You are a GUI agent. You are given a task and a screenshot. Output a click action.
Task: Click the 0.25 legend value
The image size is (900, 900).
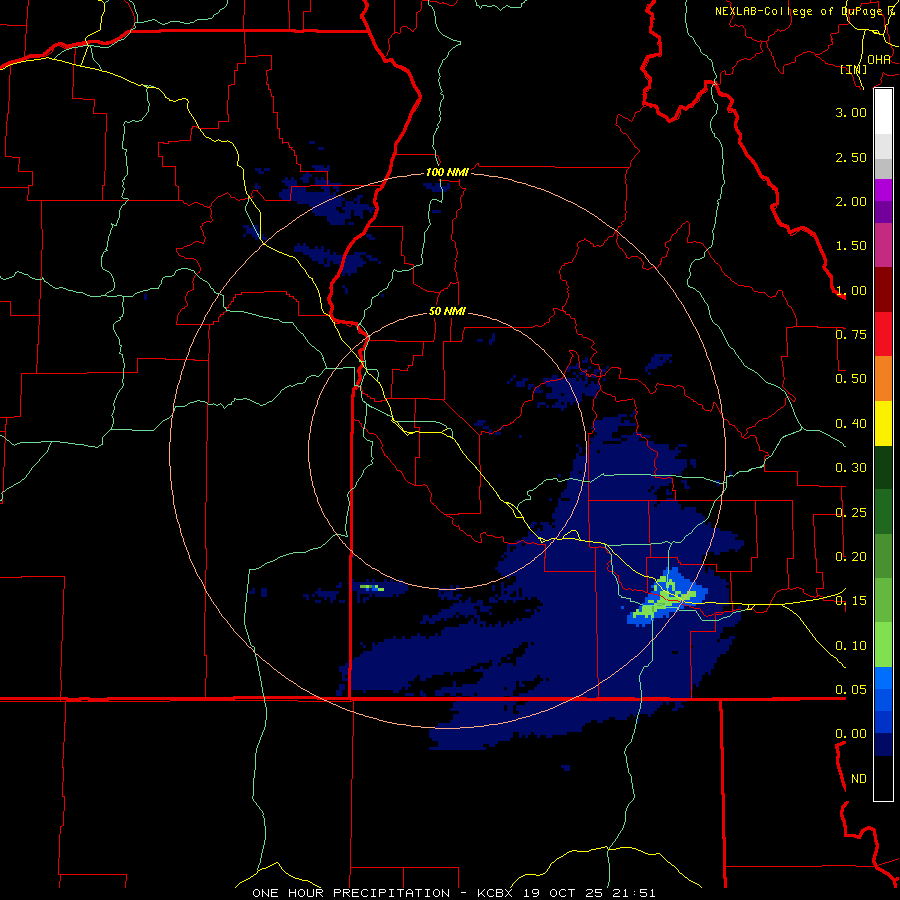pyautogui.click(x=851, y=513)
